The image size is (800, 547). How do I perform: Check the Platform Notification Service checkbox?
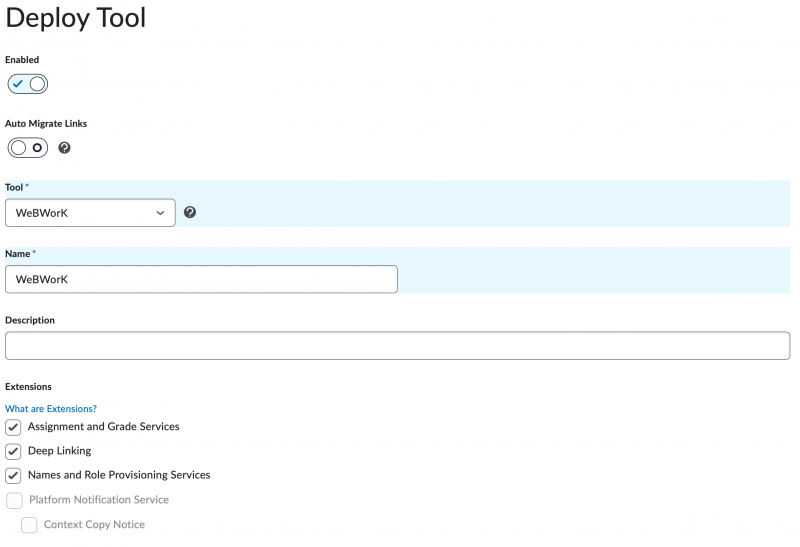[x=14, y=500]
